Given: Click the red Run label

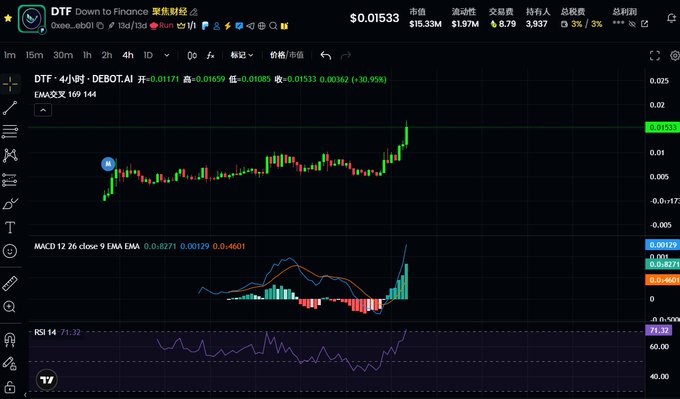Looking at the screenshot, I should pyautogui.click(x=162, y=26).
